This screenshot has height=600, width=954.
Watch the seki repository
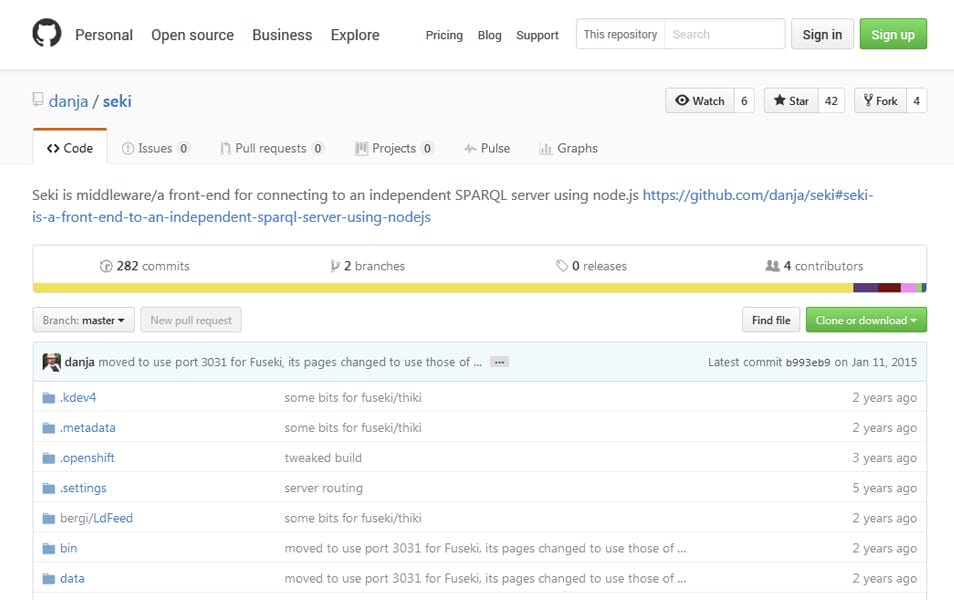coord(699,101)
